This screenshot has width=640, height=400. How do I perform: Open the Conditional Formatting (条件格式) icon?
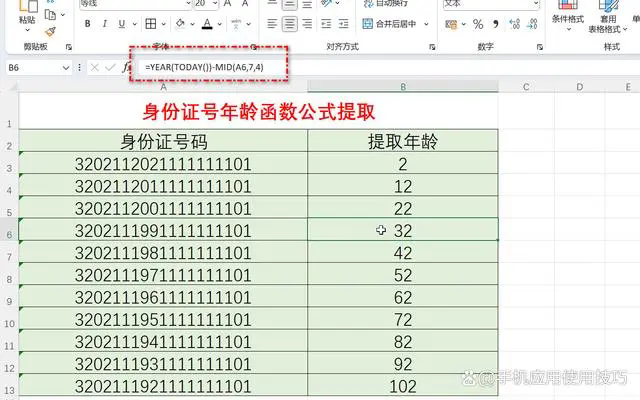coord(567,14)
